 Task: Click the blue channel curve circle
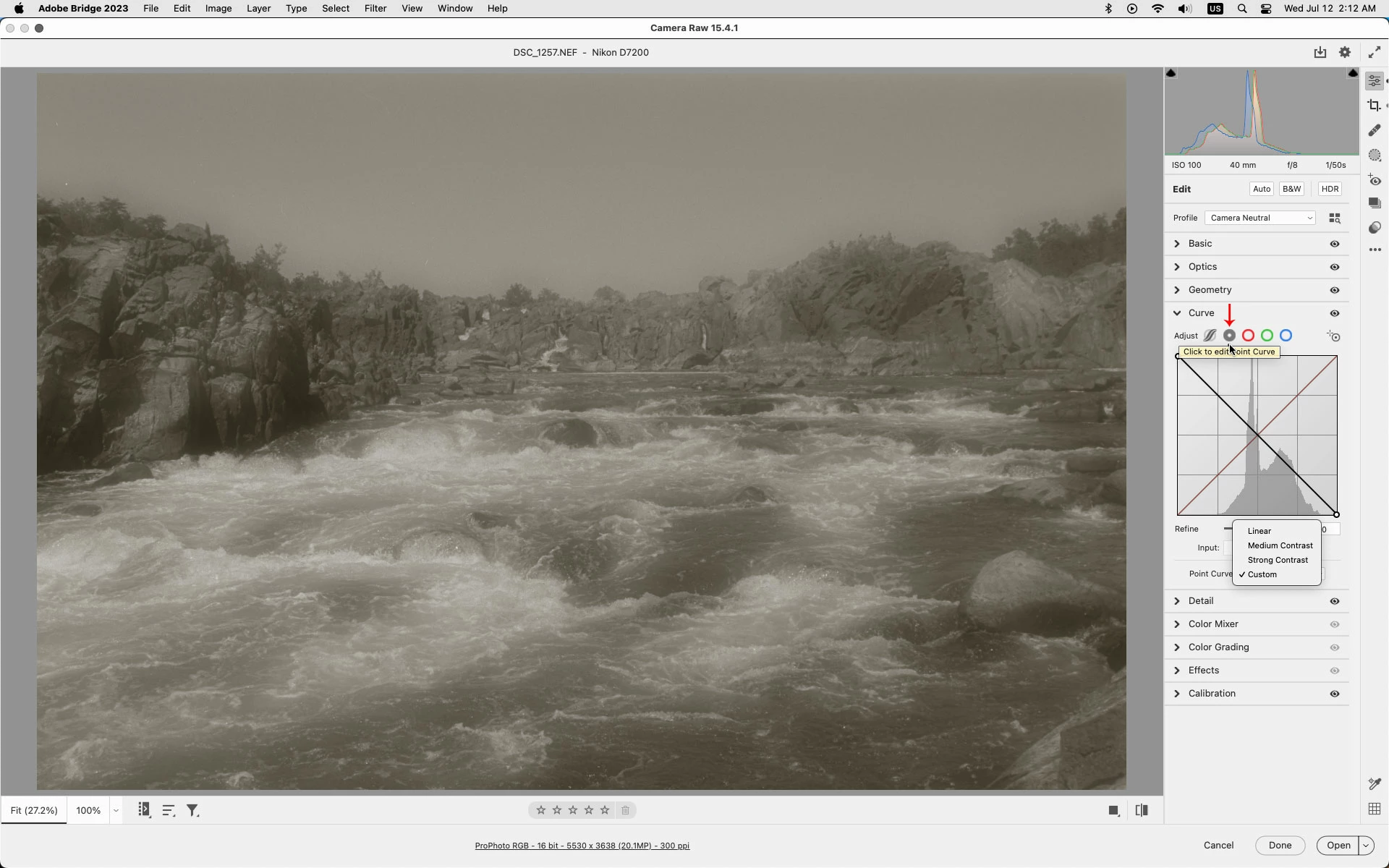(x=1286, y=336)
